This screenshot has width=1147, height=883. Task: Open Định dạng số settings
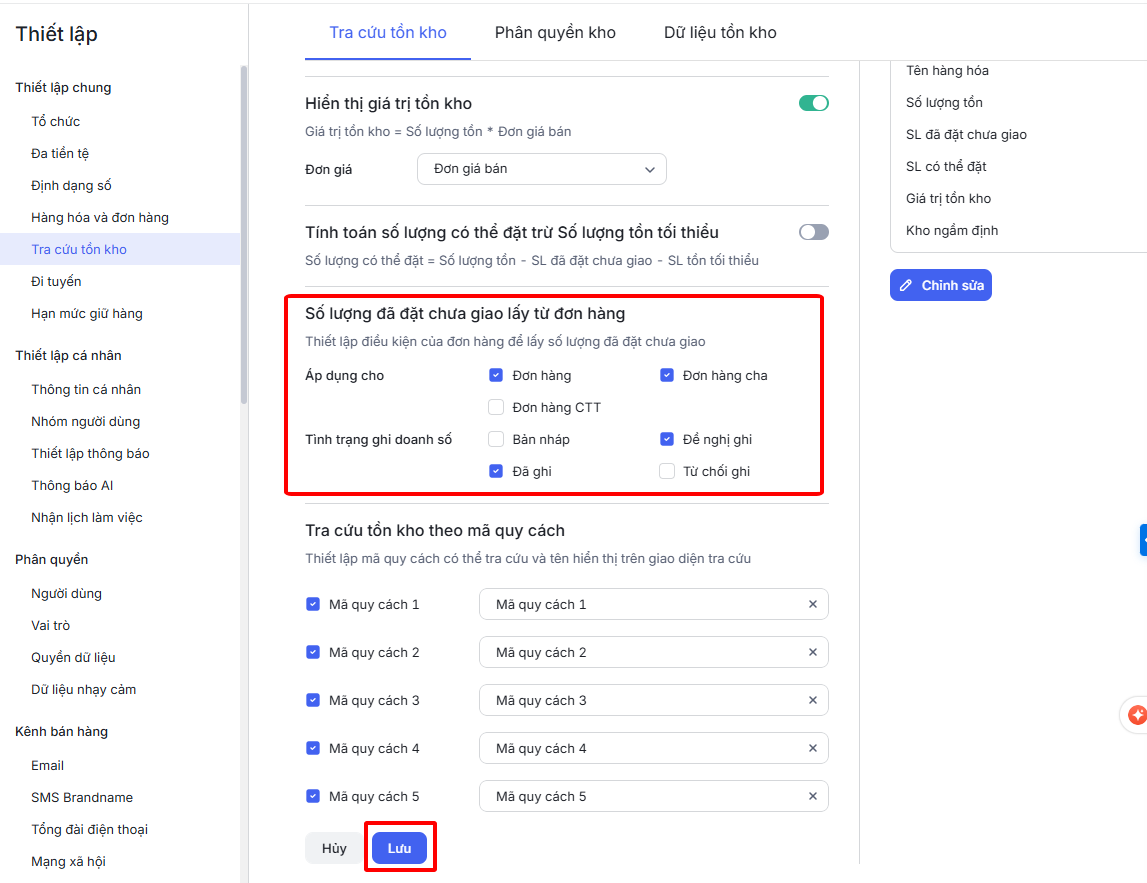[71, 186]
